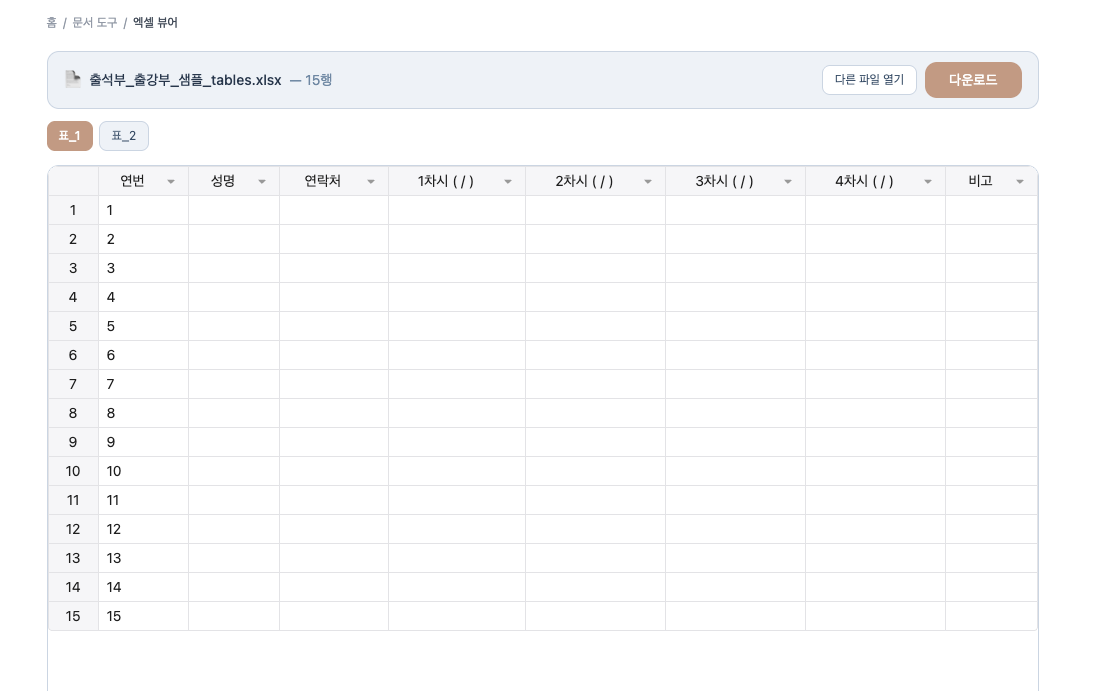Image resolution: width=1107 pixels, height=691 pixels.
Task: Navigate to 문서 도구 breadcrumb link
Action: 95,22
